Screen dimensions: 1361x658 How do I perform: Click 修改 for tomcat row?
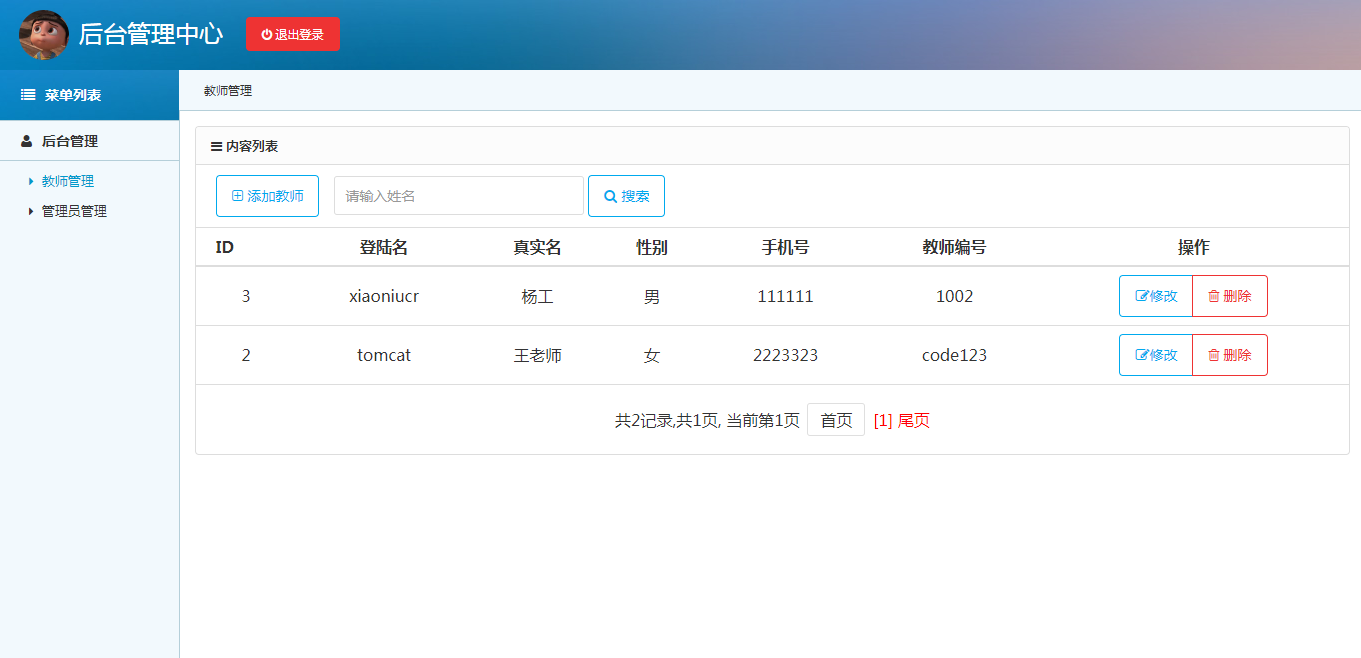[1156, 355]
